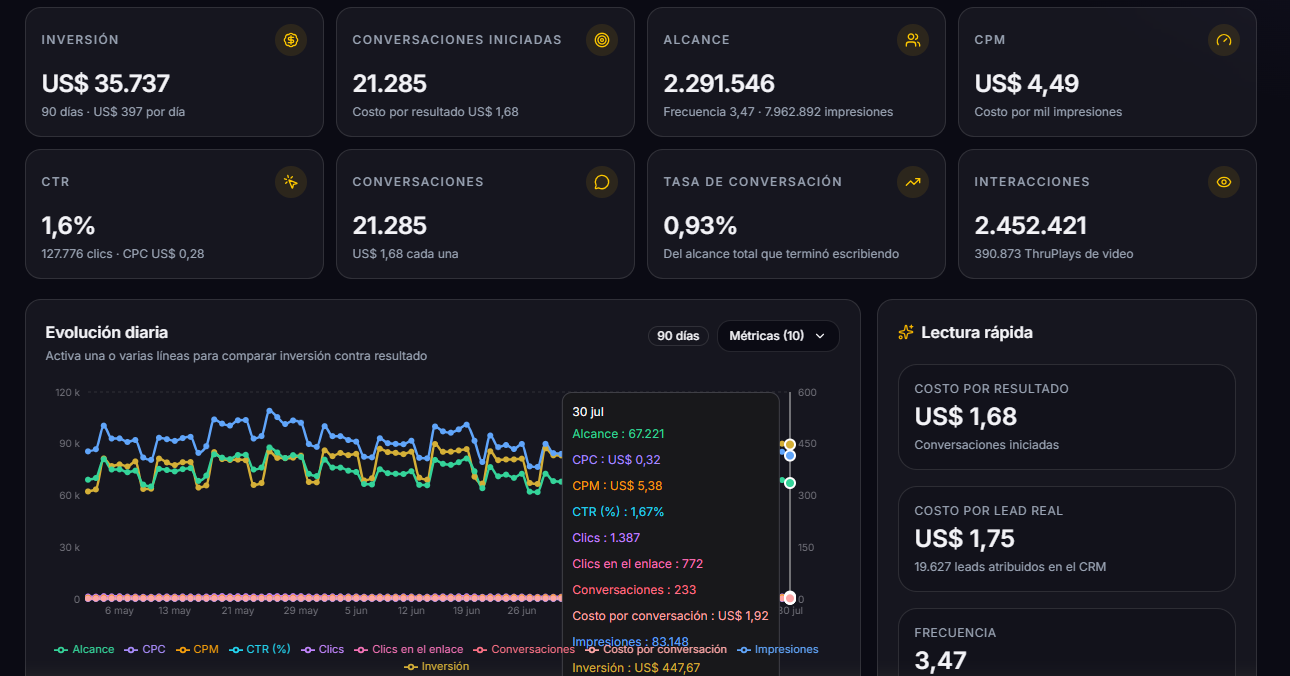Image resolution: width=1290 pixels, height=676 pixels.
Task: Click the '30 jul' tooltip date header
Action: point(588,411)
